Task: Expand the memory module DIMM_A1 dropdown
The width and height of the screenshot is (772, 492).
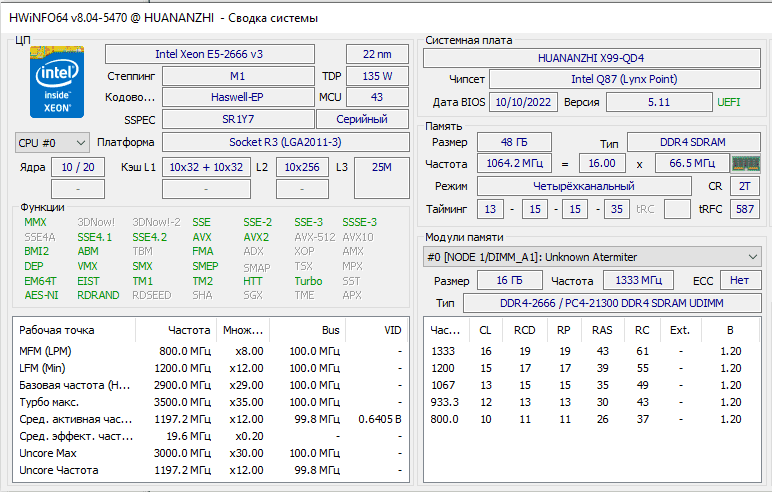Action: (x=590, y=257)
